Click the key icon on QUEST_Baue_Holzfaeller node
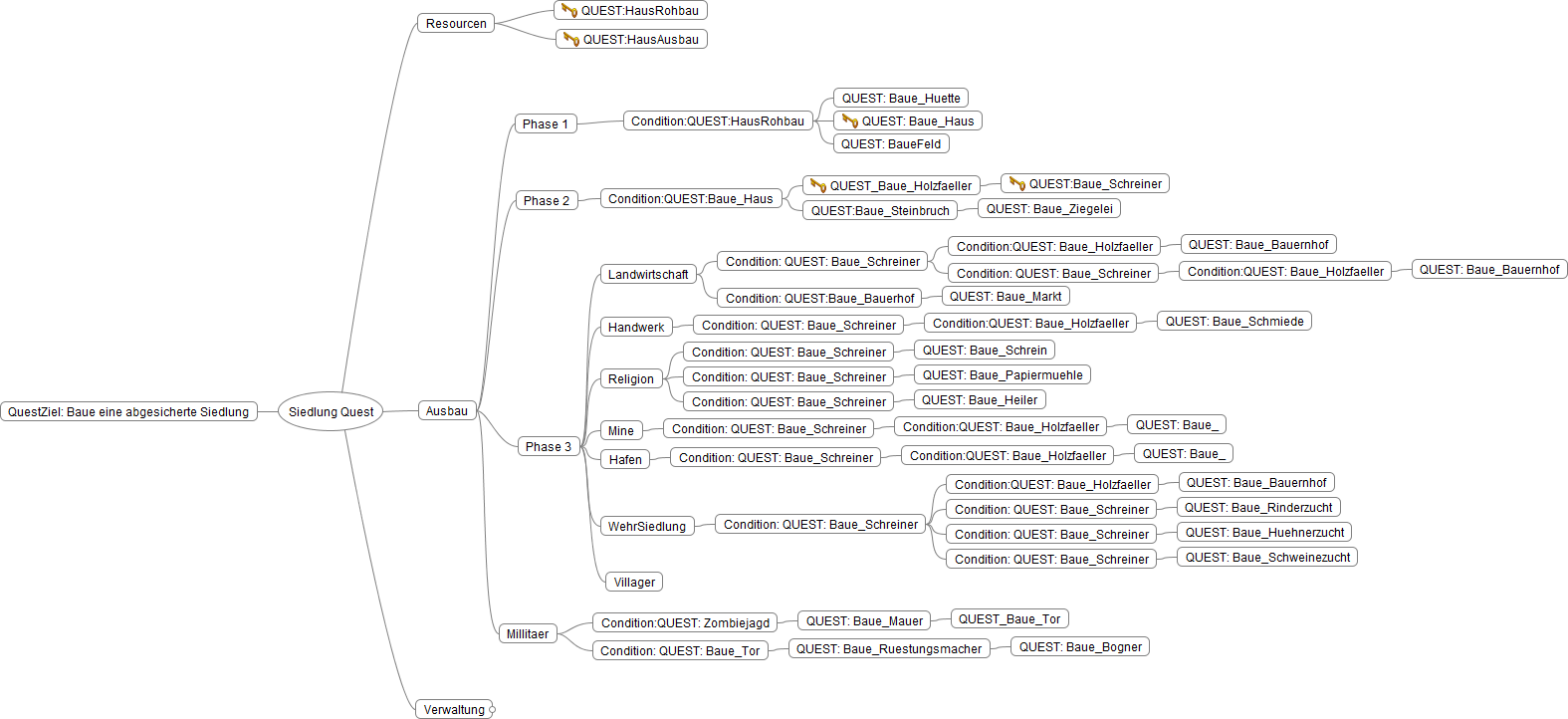 818,186
